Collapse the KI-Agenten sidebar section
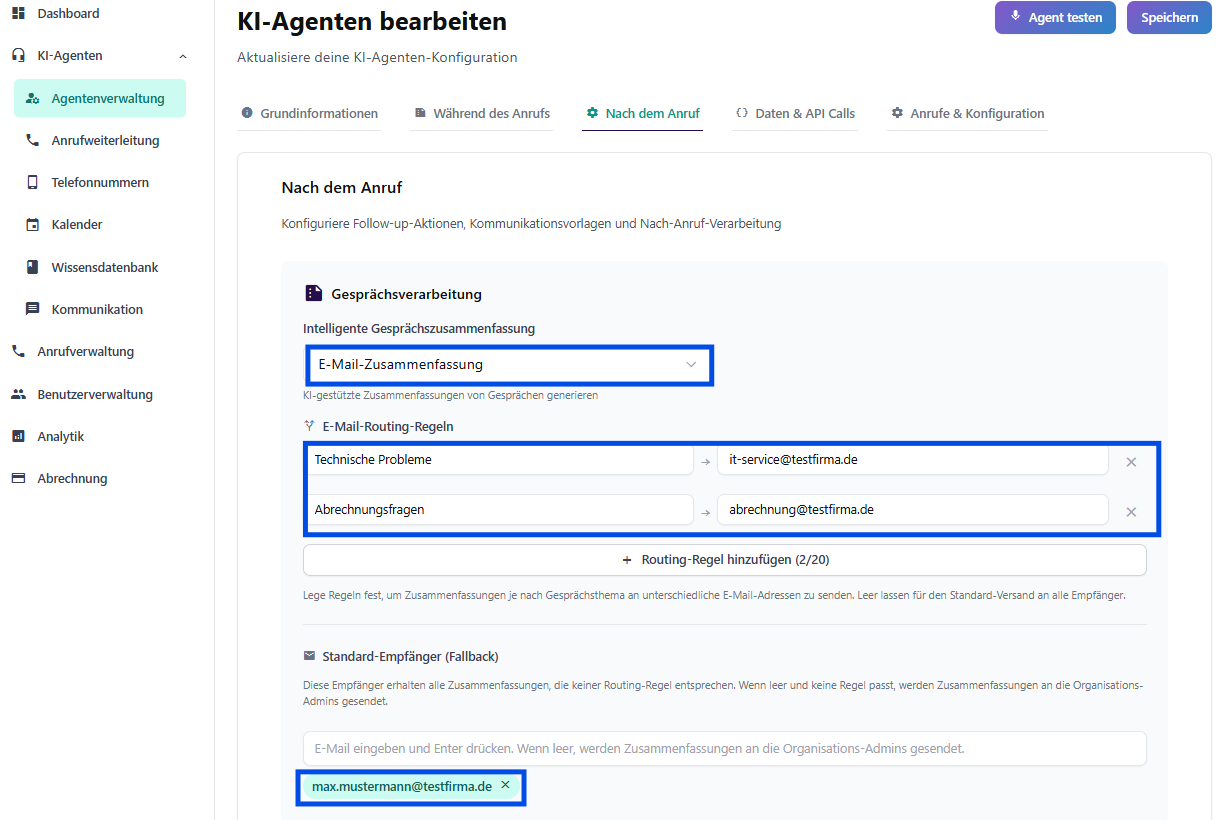The width and height of the screenshot is (1216, 820). coord(182,56)
